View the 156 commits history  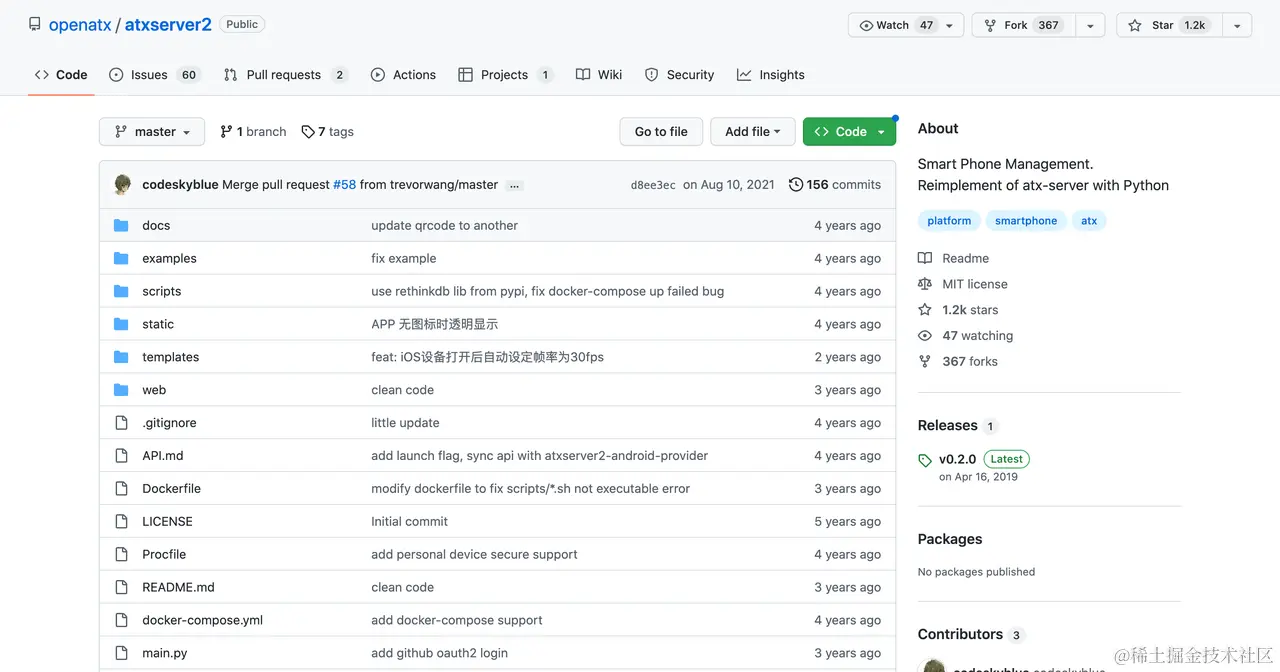(x=835, y=184)
